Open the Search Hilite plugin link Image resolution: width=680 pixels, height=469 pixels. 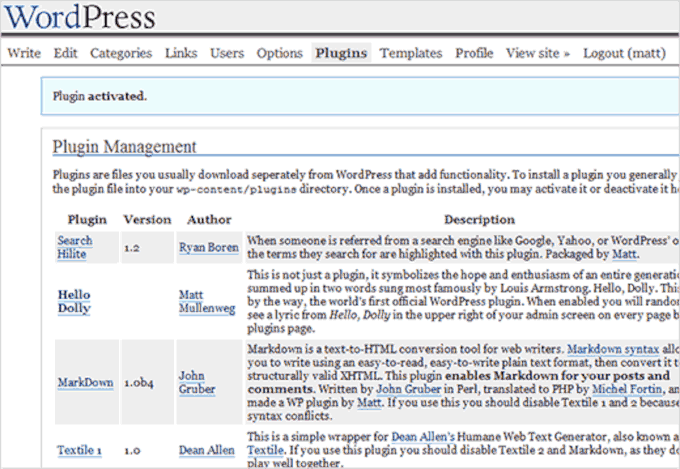(x=75, y=247)
